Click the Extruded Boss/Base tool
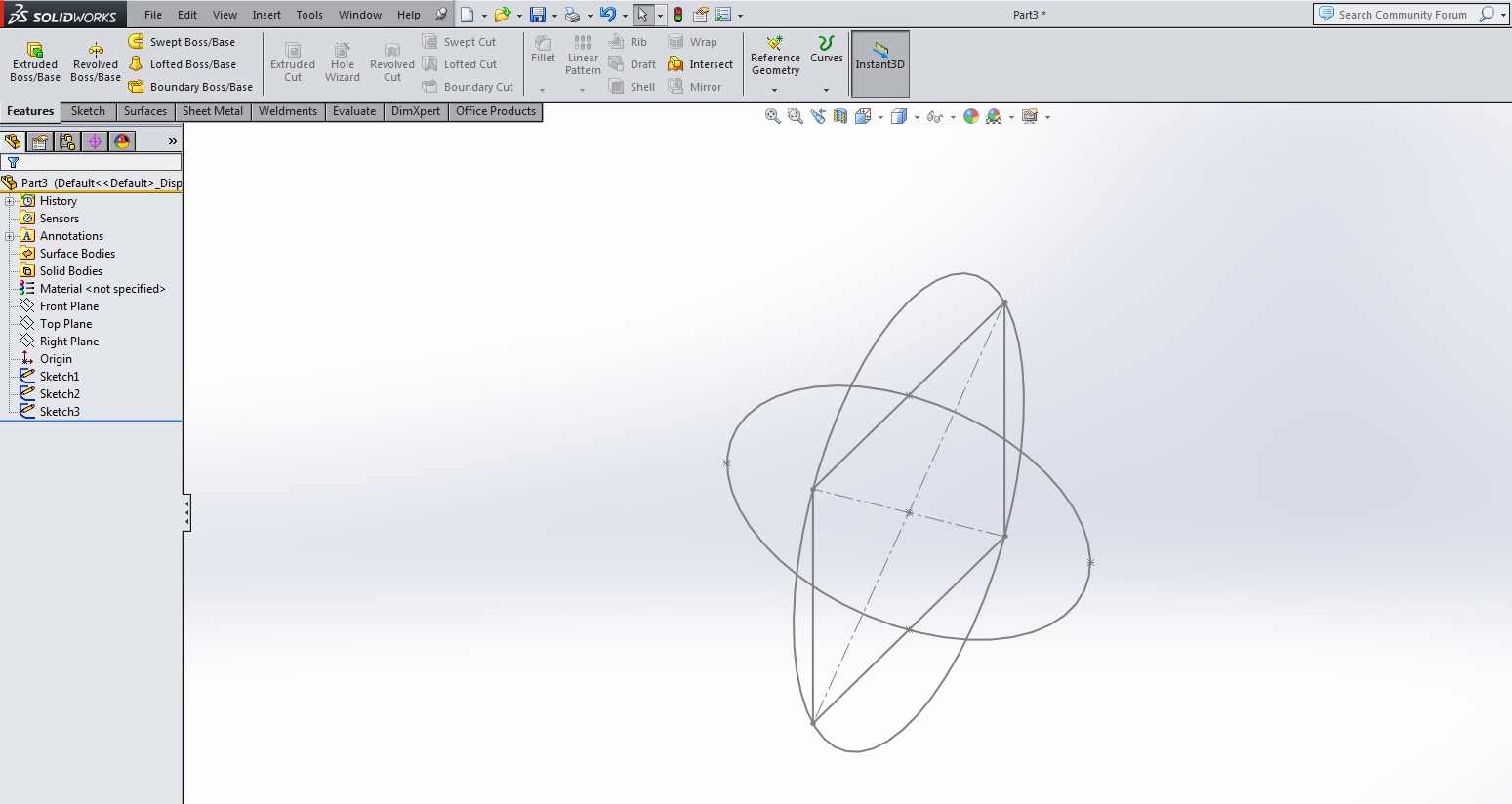This screenshot has height=804, width=1512. coord(35,61)
